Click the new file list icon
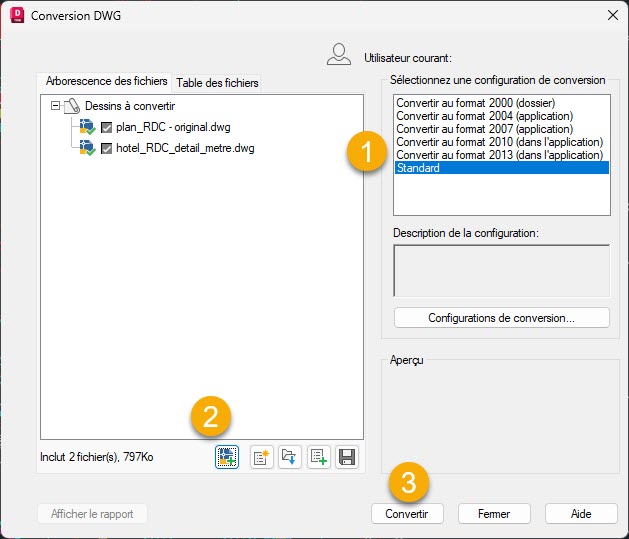 point(262,458)
